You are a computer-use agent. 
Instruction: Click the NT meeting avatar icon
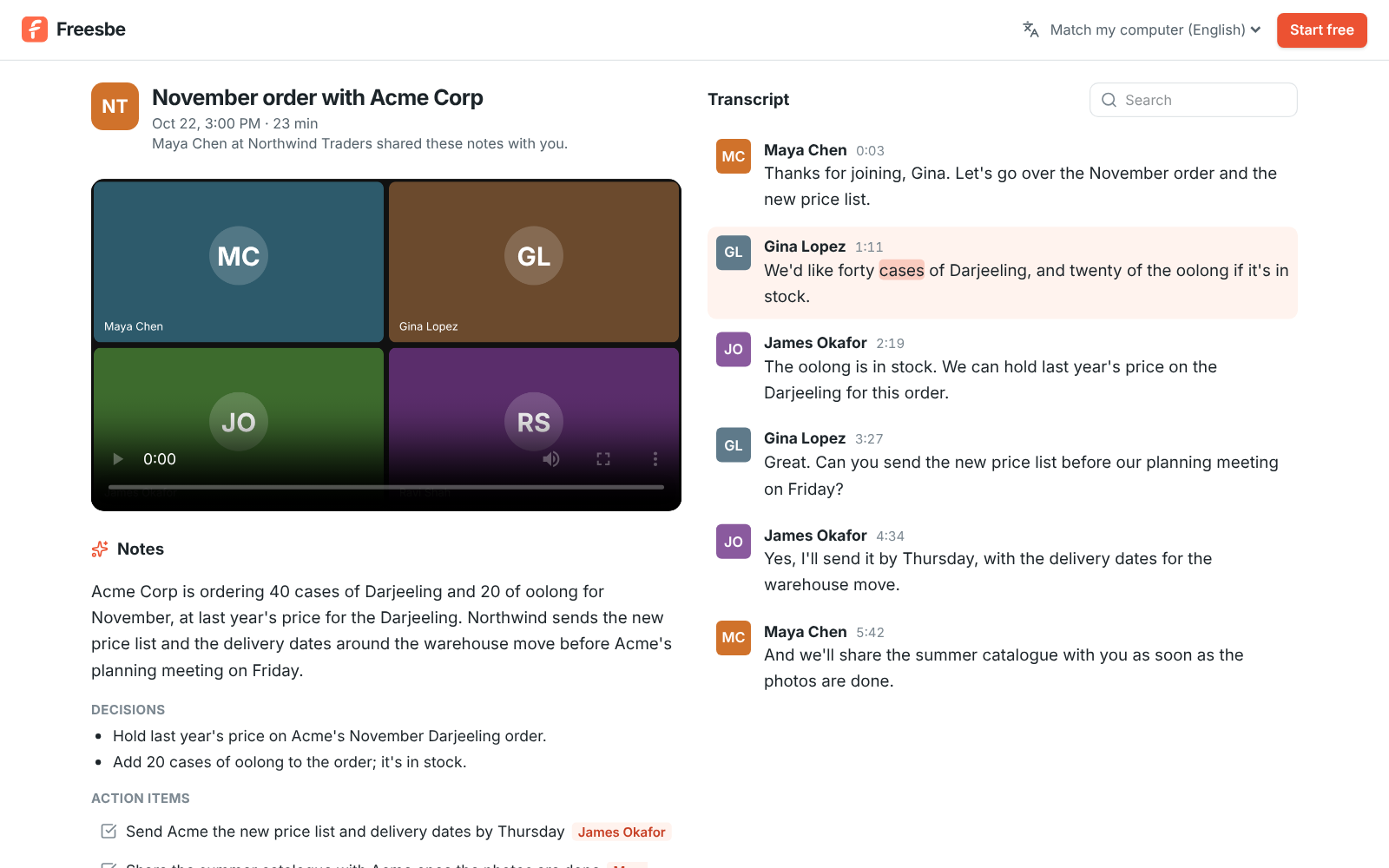click(115, 106)
